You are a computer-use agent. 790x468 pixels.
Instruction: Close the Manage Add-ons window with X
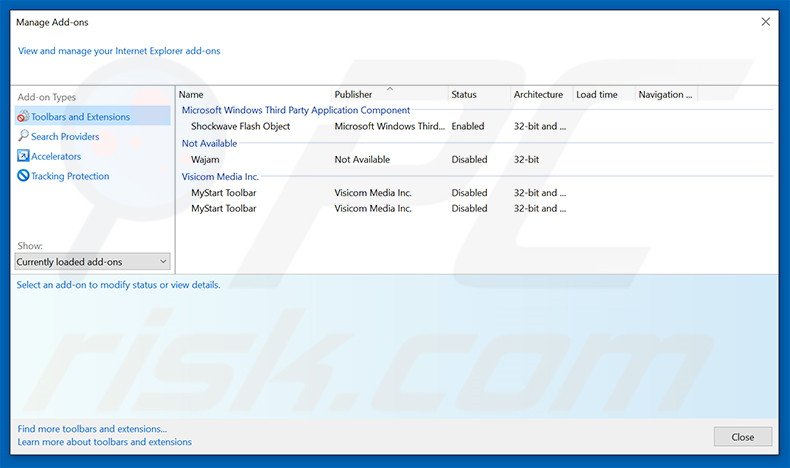click(x=765, y=22)
